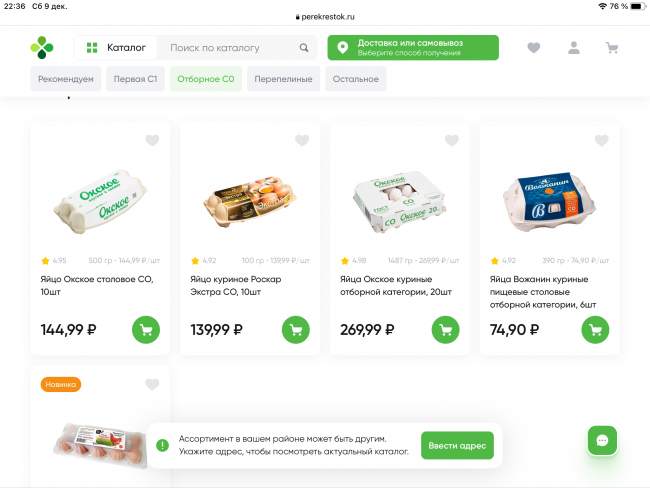The height and width of the screenshot is (488, 650).
Task: Open the shopping cart in header
Action: tap(612, 48)
